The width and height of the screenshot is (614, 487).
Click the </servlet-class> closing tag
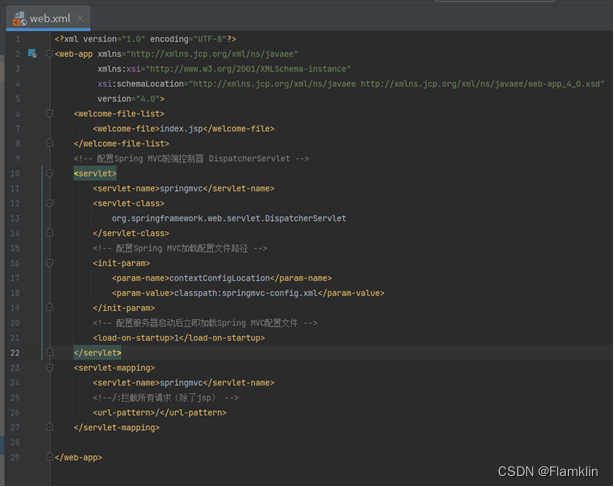131,233
